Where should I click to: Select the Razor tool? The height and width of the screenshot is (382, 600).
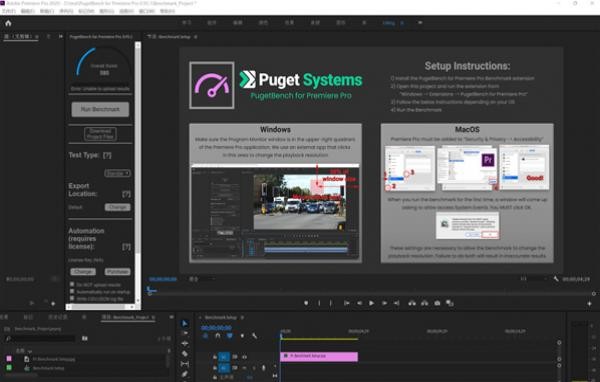coord(184,353)
